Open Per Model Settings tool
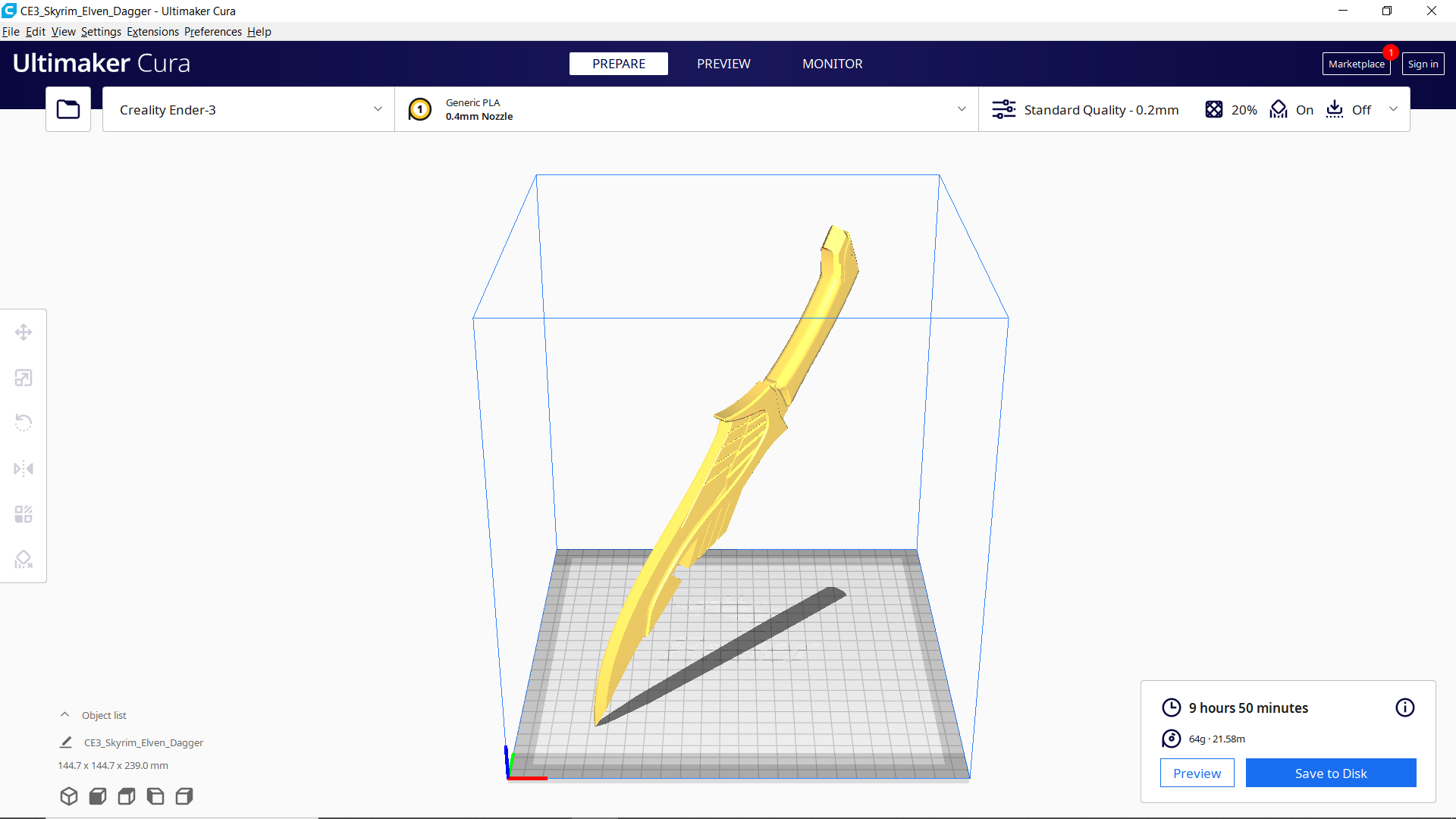Image resolution: width=1456 pixels, height=819 pixels. click(24, 514)
